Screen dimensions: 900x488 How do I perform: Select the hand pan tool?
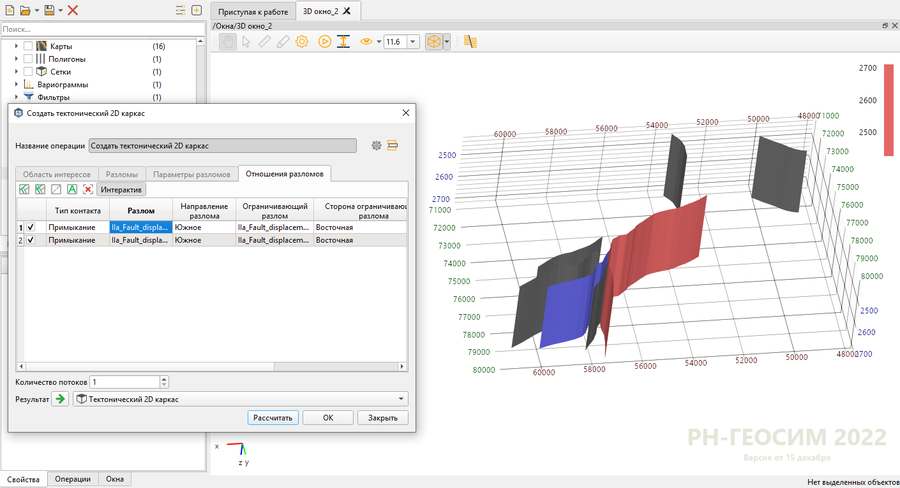click(x=227, y=41)
